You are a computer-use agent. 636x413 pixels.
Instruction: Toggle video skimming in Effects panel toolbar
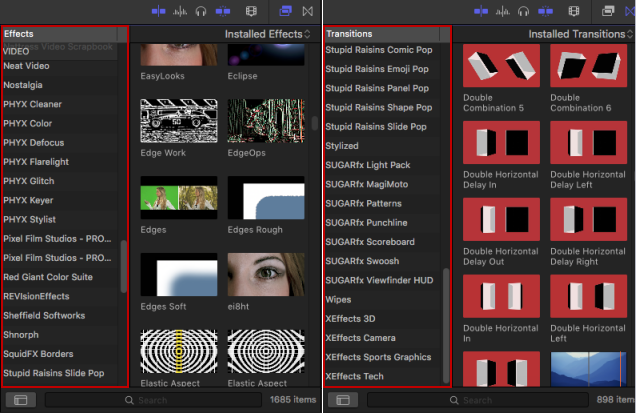[158, 11]
